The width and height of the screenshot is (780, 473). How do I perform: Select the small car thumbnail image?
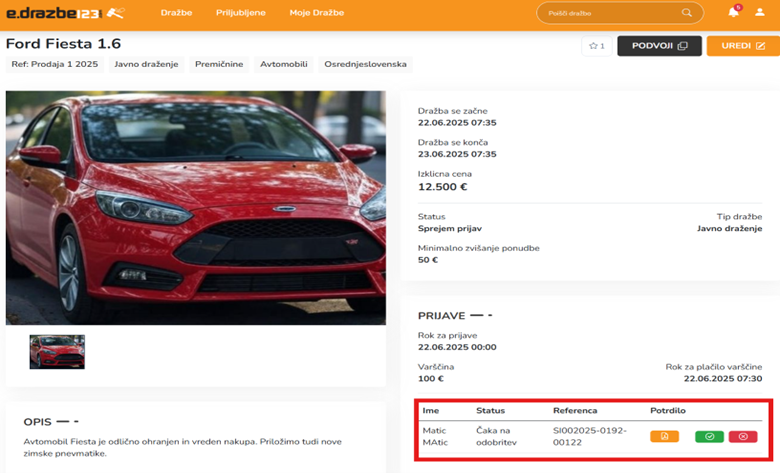point(57,351)
